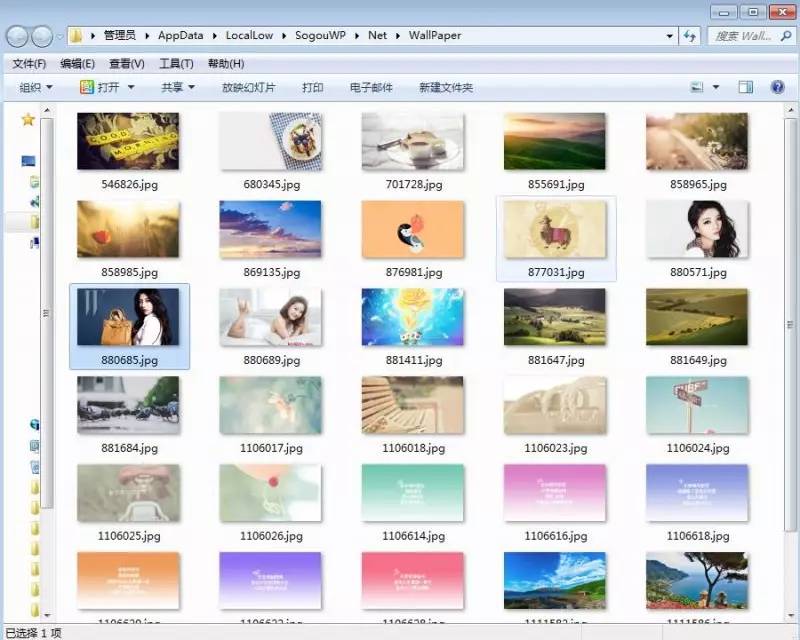The image size is (800, 640).
Task: Toggle the preview pane icon
Action: click(745, 88)
